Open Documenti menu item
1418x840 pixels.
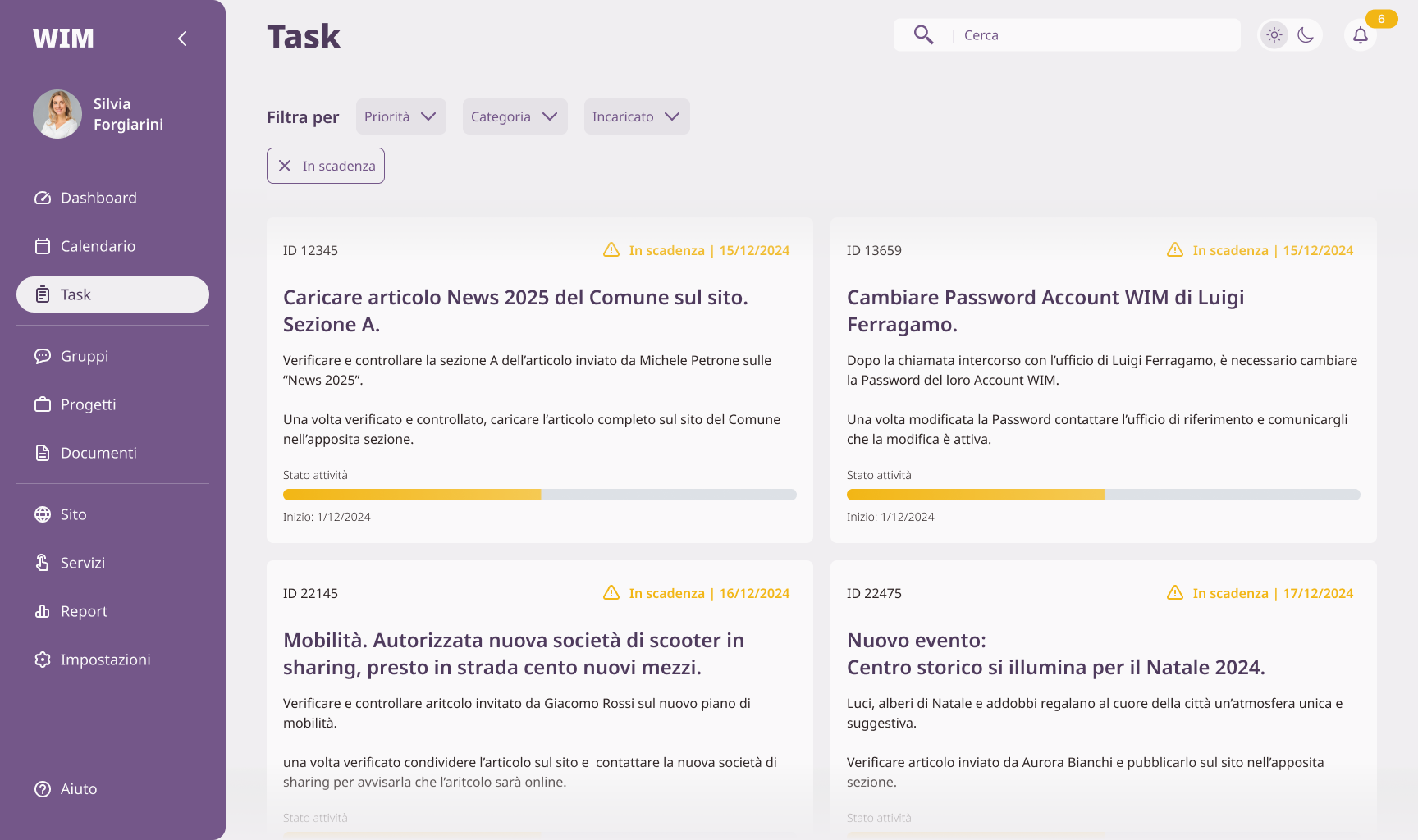pyautogui.click(x=112, y=453)
